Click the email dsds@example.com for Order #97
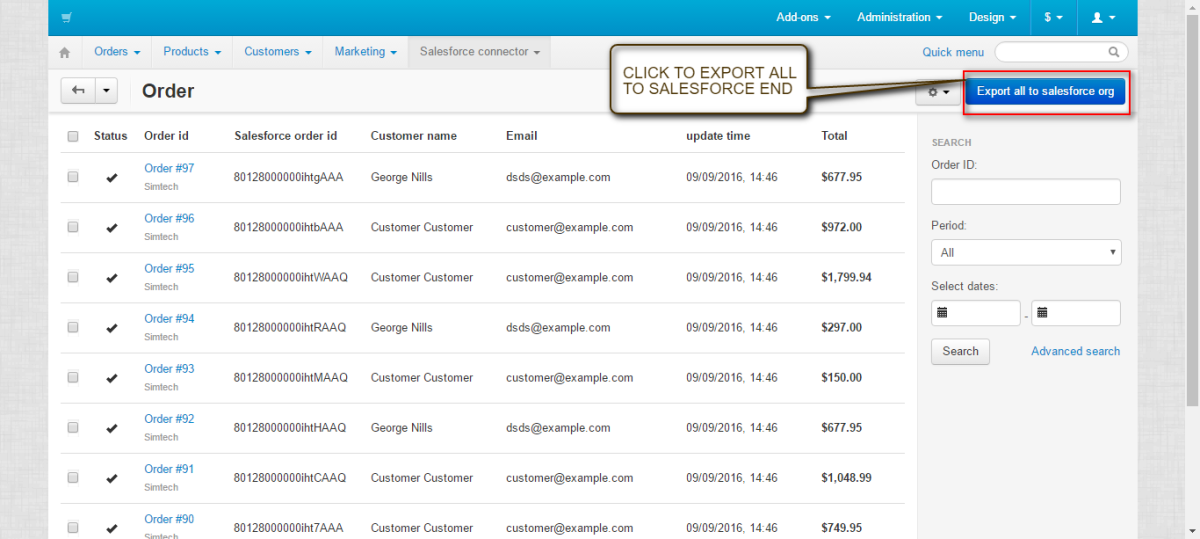This screenshot has width=1200, height=539. point(558,177)
